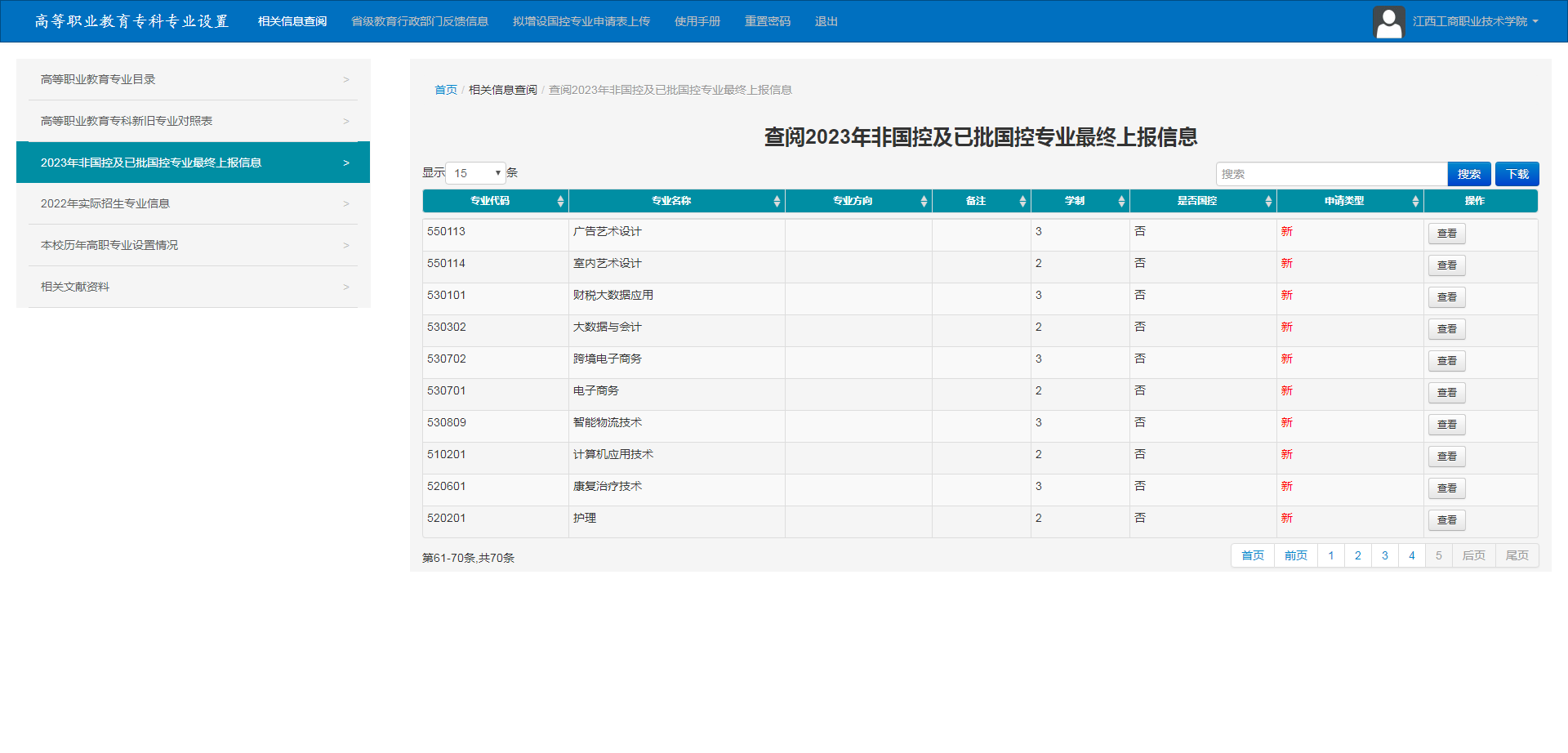
Task: Click 首页 link in breadcrumb
Action: tap(445, 90)
